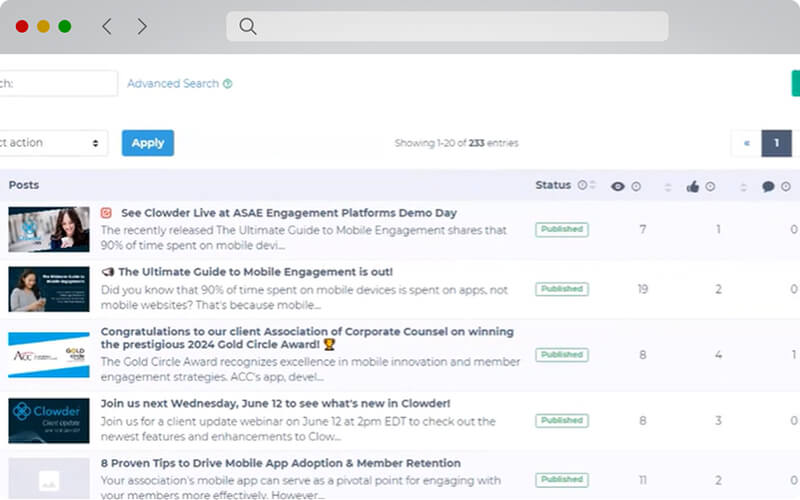Open Congratulations Association of Corporate Counsel post
The width and height of the screenshot is (800, 500).
pos(307,338)
